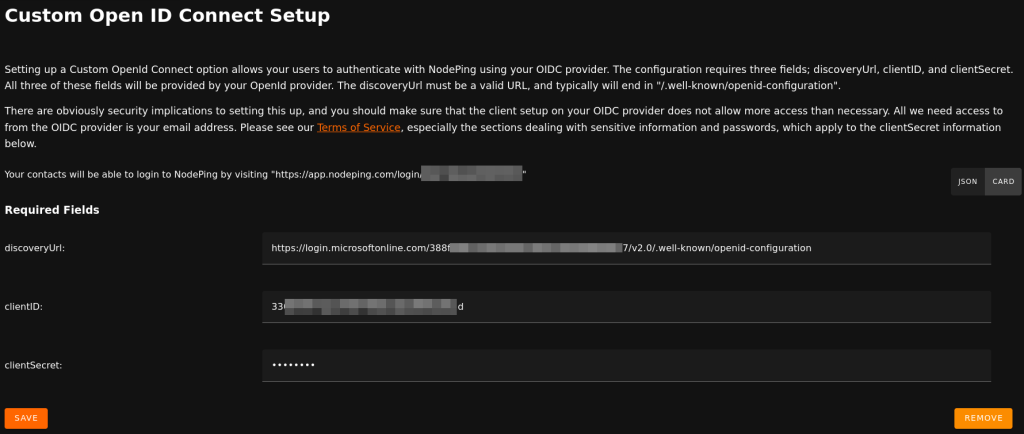This screenshot has height=434, width=1024.
Task: Click the REMOVE button
Action: point(982,418)
